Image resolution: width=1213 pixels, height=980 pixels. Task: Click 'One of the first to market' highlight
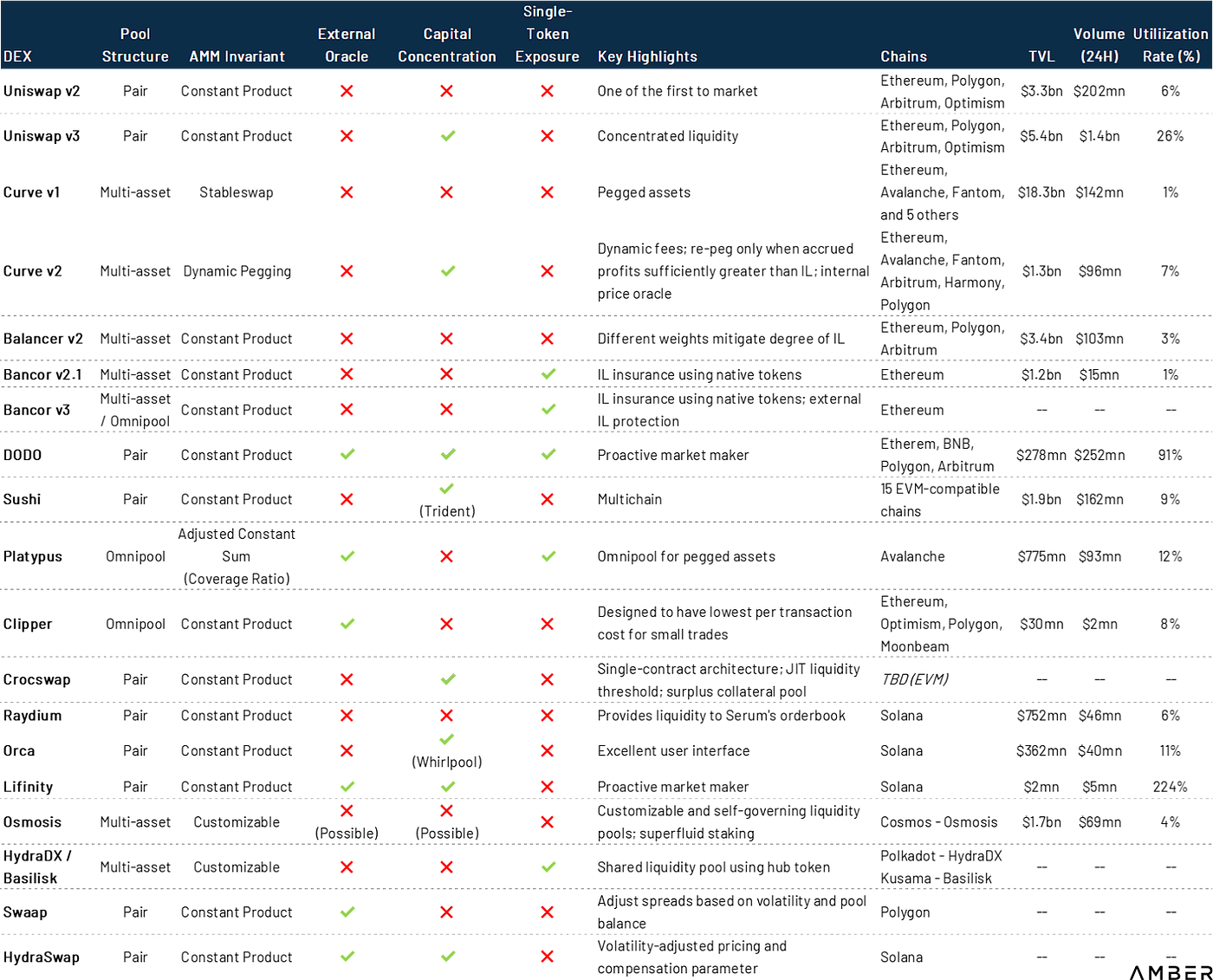678,91
